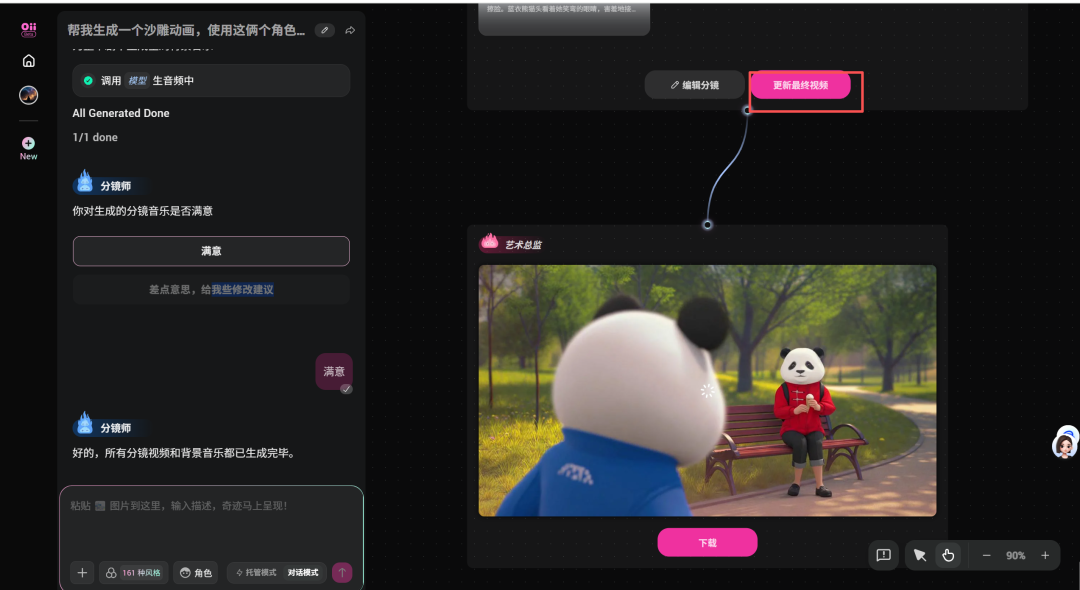This screenshot has width=1080, height=590.
Task: Open the Oii logo home link
Action: pos(28,30)
